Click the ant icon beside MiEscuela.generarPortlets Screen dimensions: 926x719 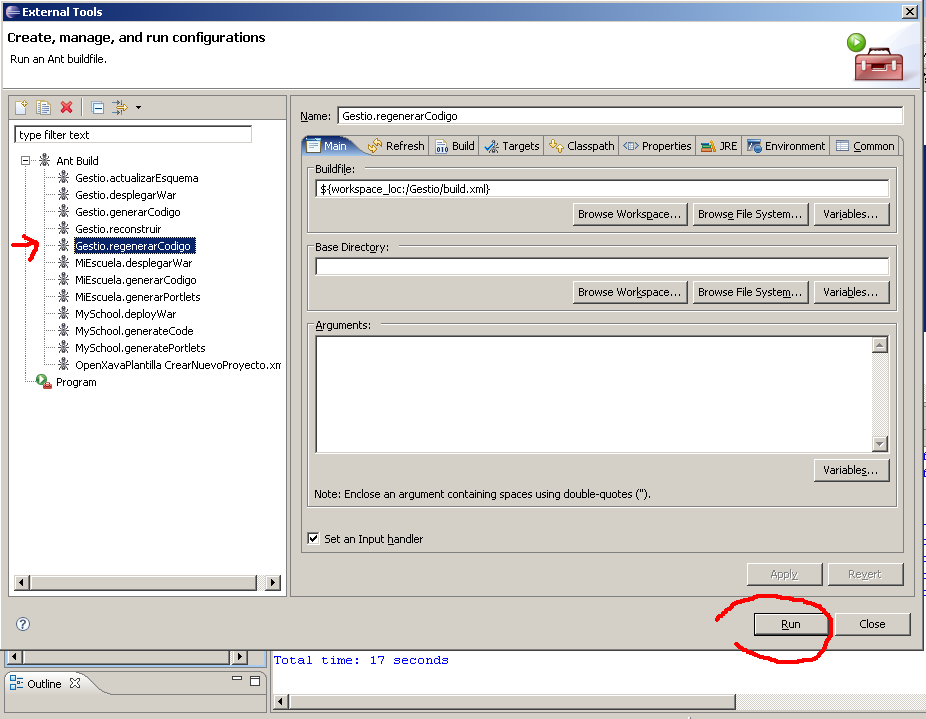pyautogui.click(x=63, y=297)
